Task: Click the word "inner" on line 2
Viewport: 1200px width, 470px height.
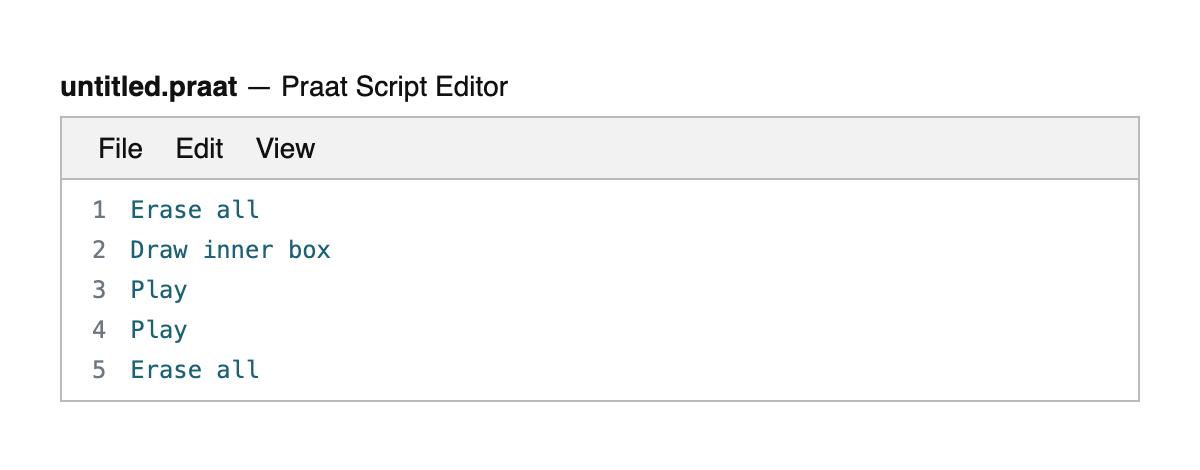Action: tap(238, 250)
